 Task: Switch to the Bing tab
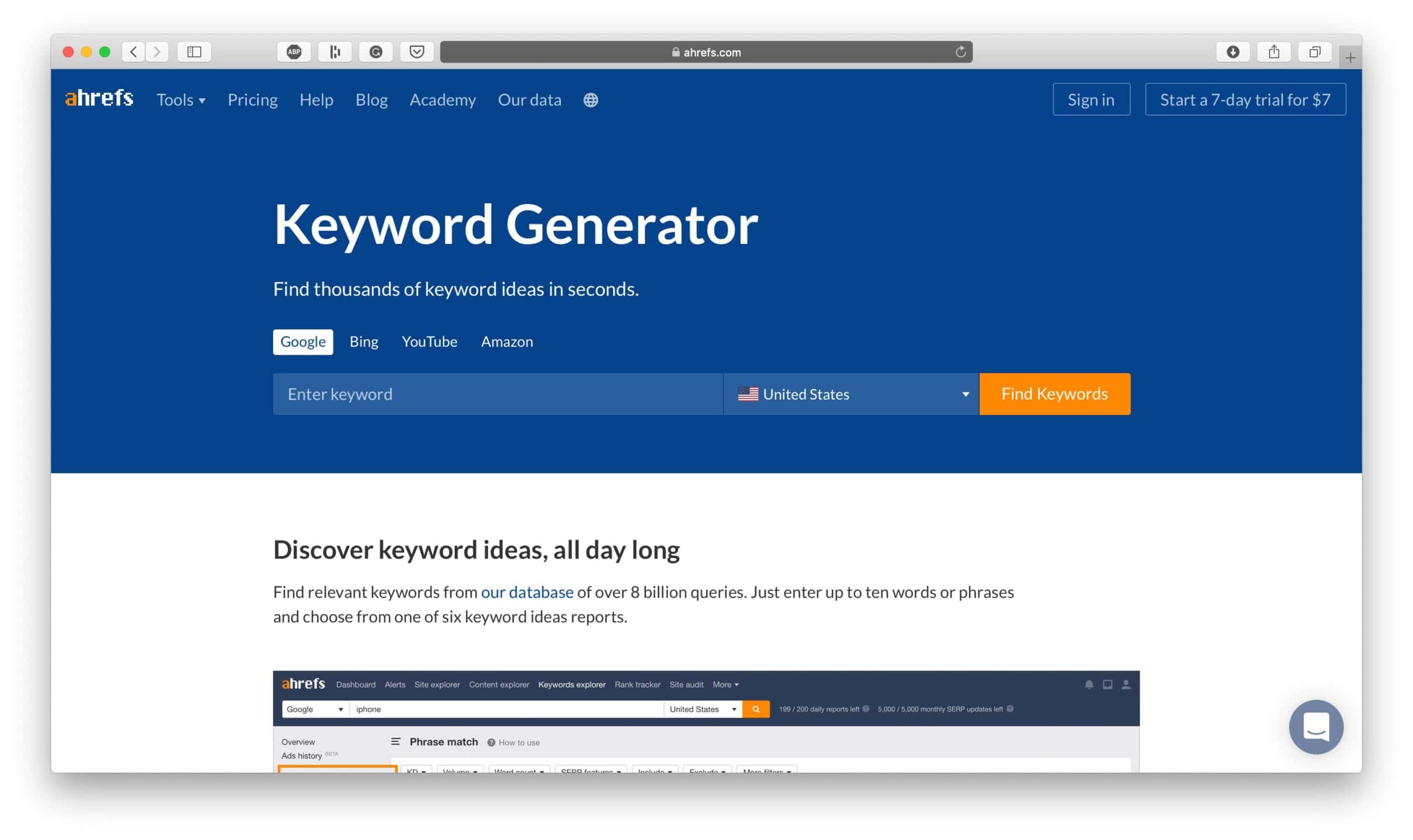[x=363, y=342]
